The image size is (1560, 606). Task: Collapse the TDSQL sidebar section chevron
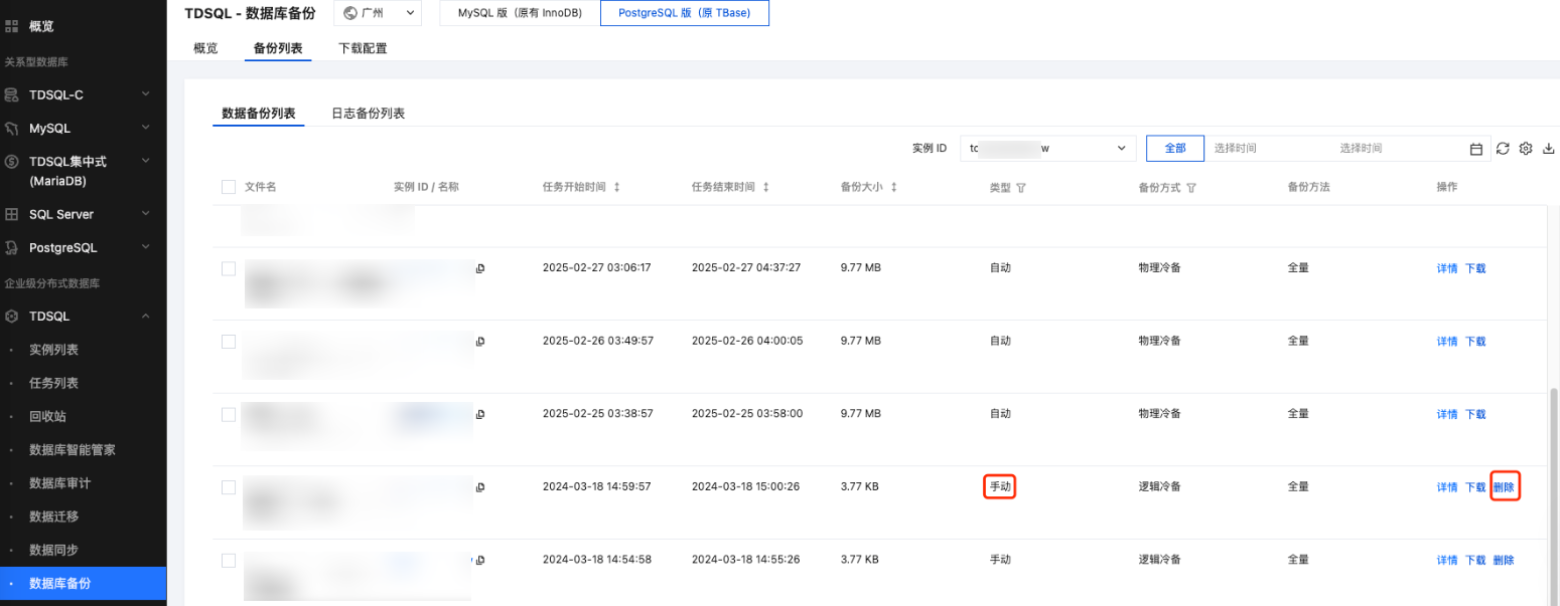(x=146, y=316)
